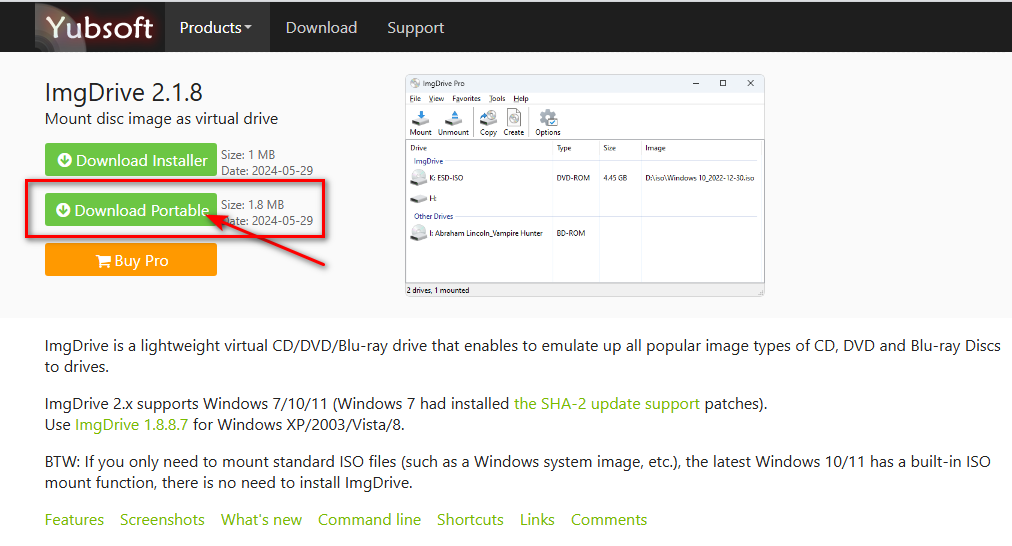1012x546 pixels.
Task: Click the Drive column header
Action: [x=418, y=148]
